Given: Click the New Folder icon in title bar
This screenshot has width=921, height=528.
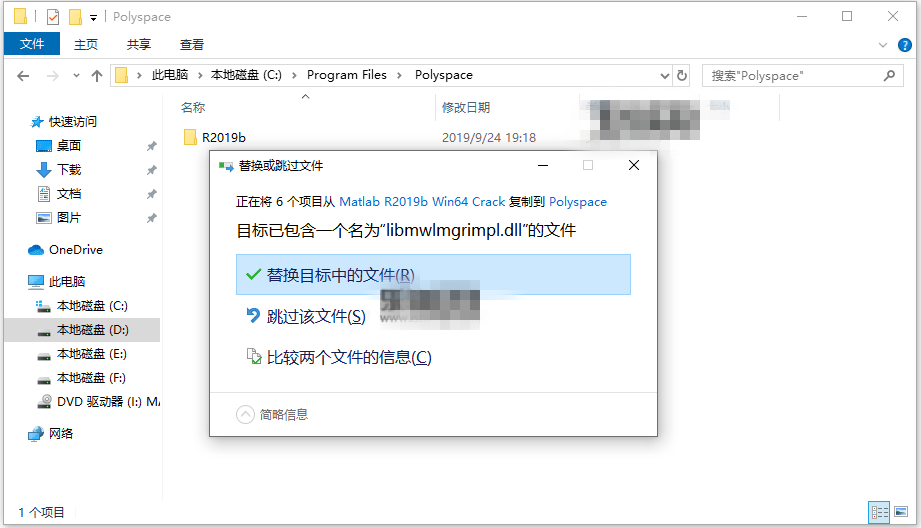Looking at the screenshot, I should tap(74, 17).
